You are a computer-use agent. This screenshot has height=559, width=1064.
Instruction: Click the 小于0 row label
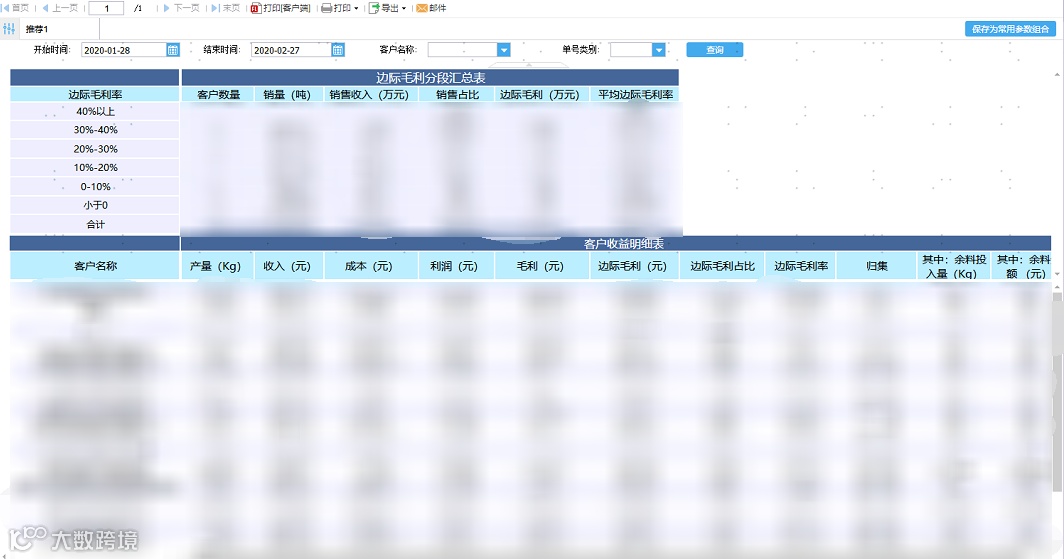(95, 205)
